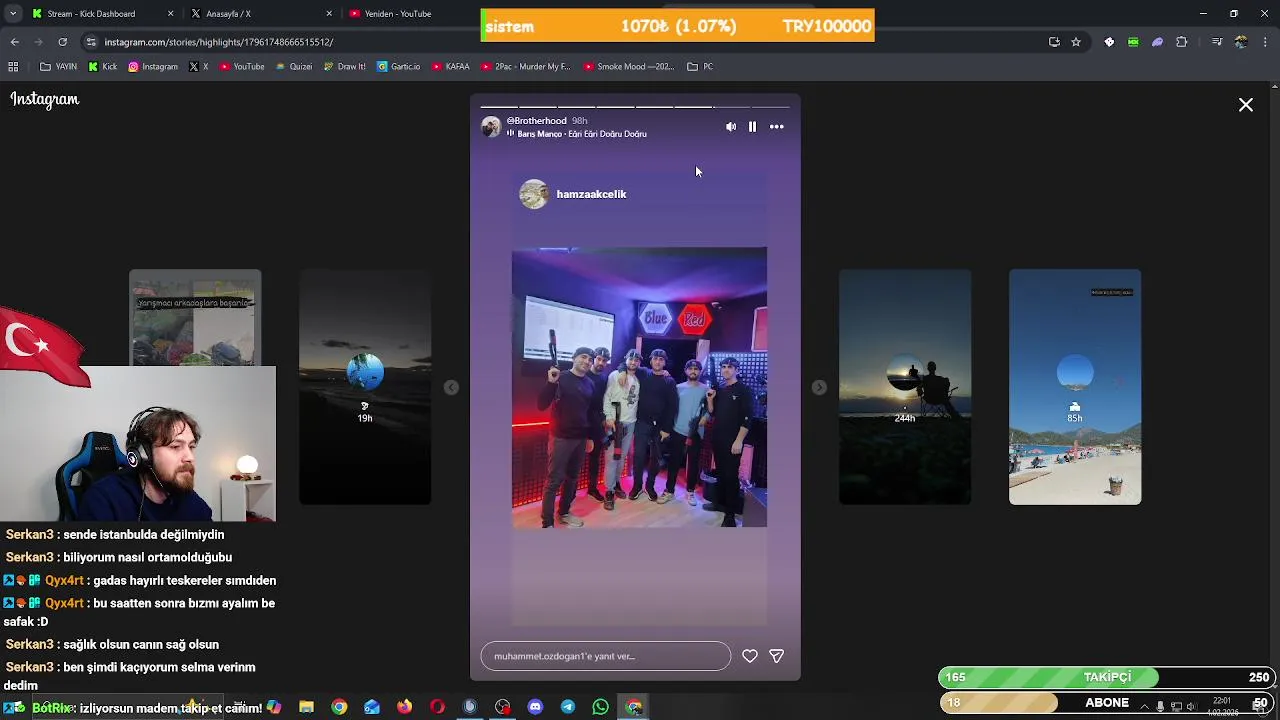Close the story viewer with the X

pyautogui.click(x=1246, y=105)
